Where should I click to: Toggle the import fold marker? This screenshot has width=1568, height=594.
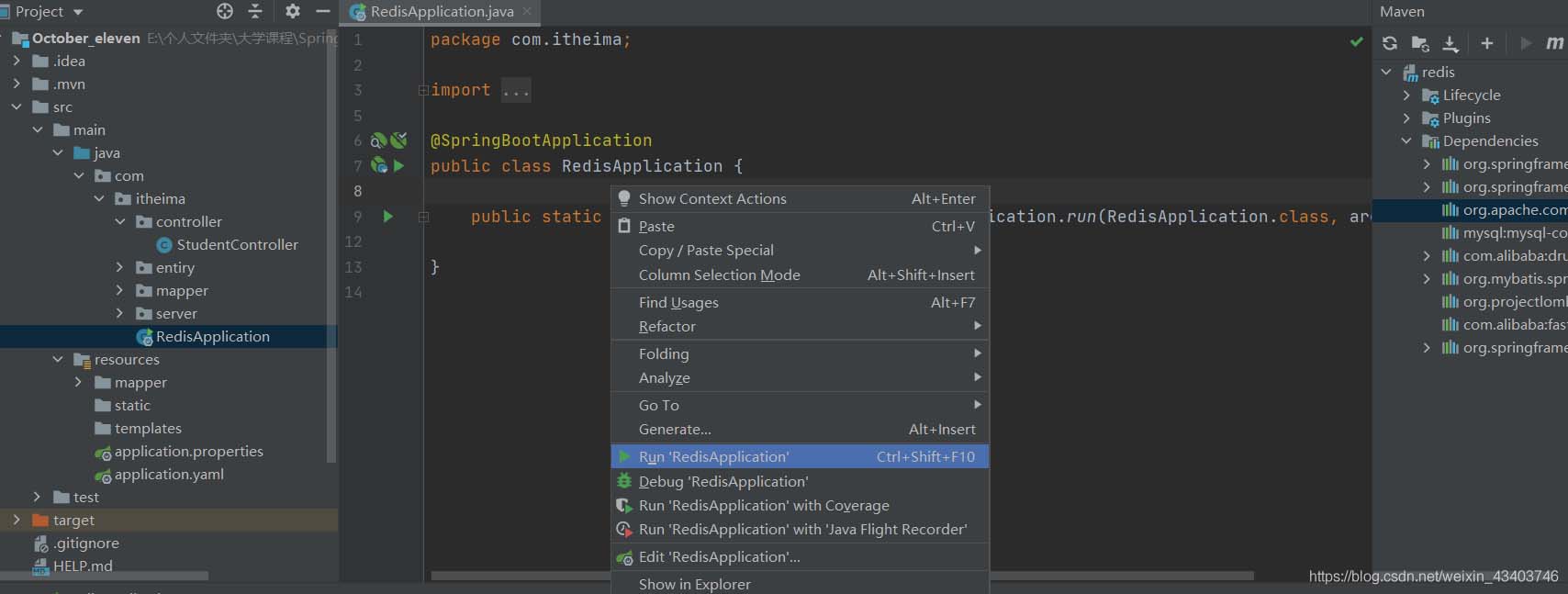click(423, 90)
